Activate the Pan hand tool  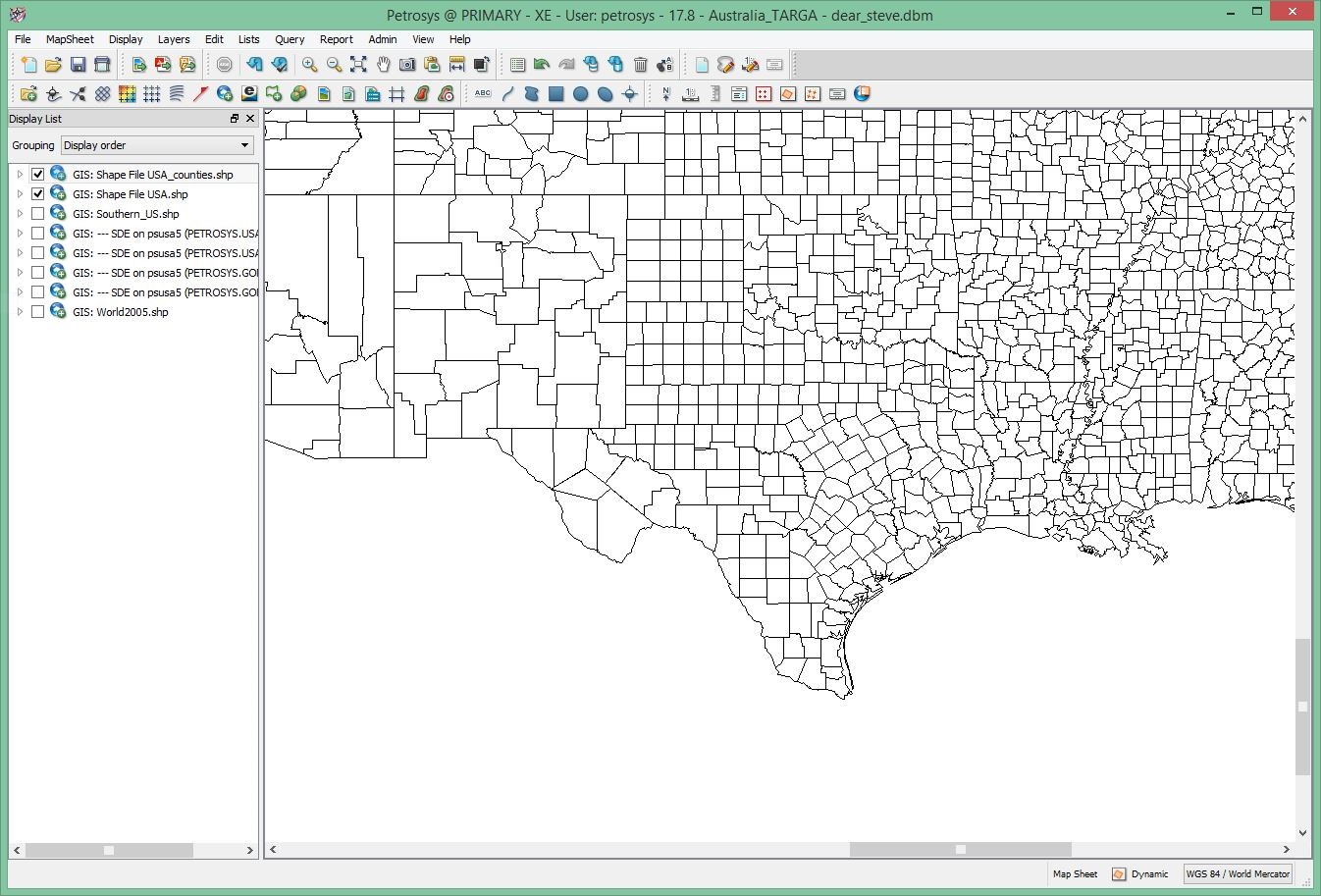point(382,64)
